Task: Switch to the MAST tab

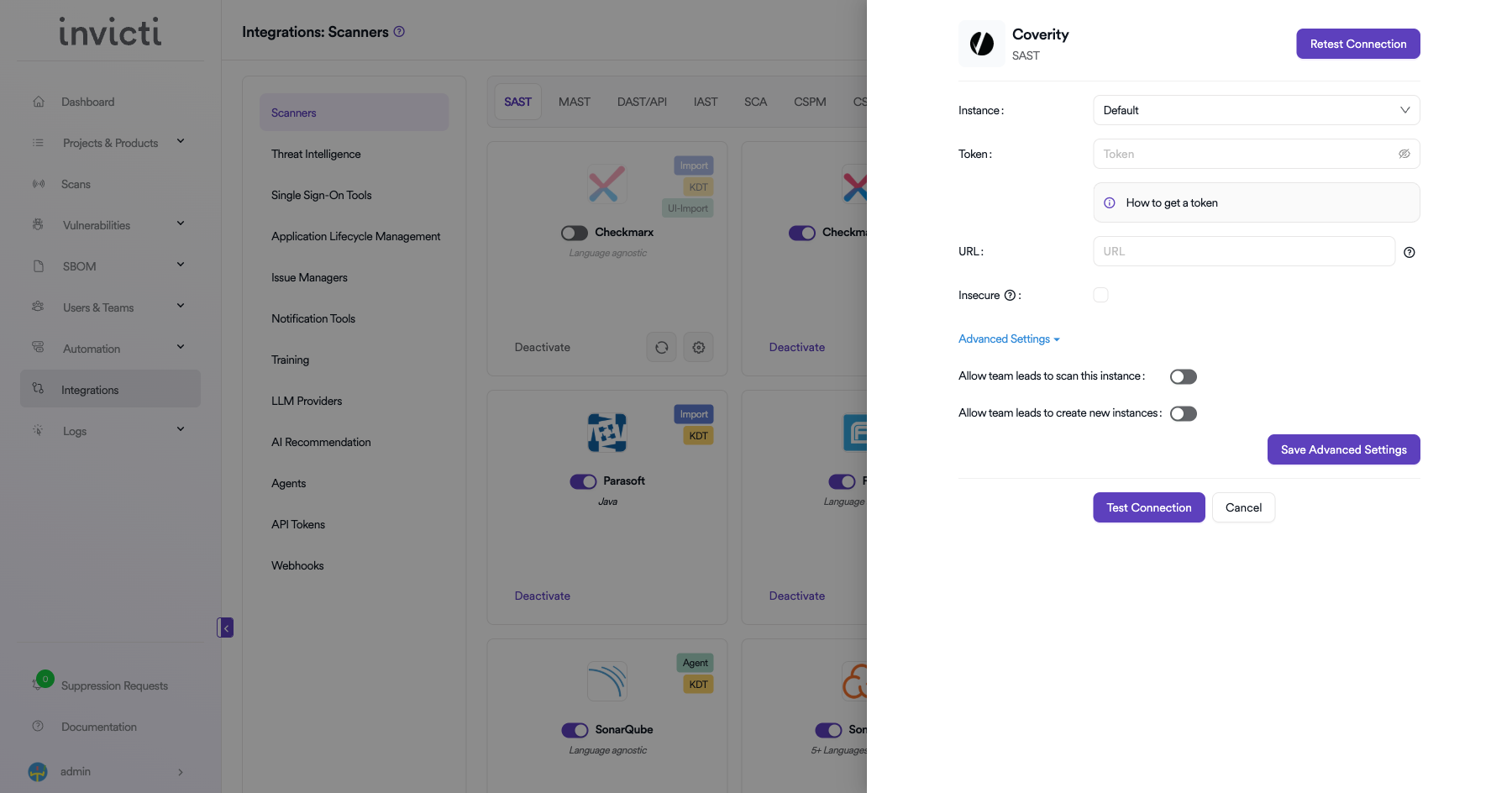Action: pos(575,102)
